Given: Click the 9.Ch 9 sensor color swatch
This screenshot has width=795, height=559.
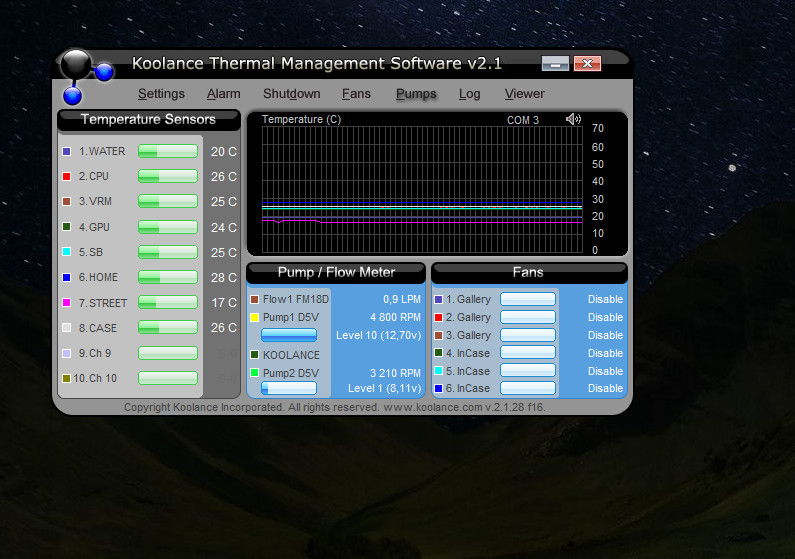Looking at the screenshot, I should [66, 353].
